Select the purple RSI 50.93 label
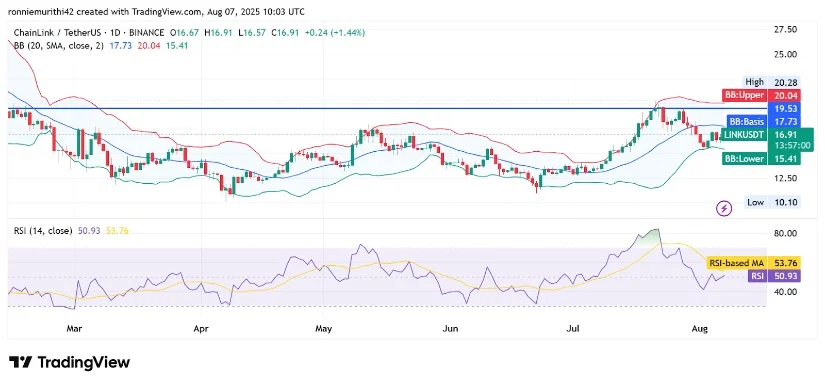This screenshot has width=825, height=385. click(774, 276)
